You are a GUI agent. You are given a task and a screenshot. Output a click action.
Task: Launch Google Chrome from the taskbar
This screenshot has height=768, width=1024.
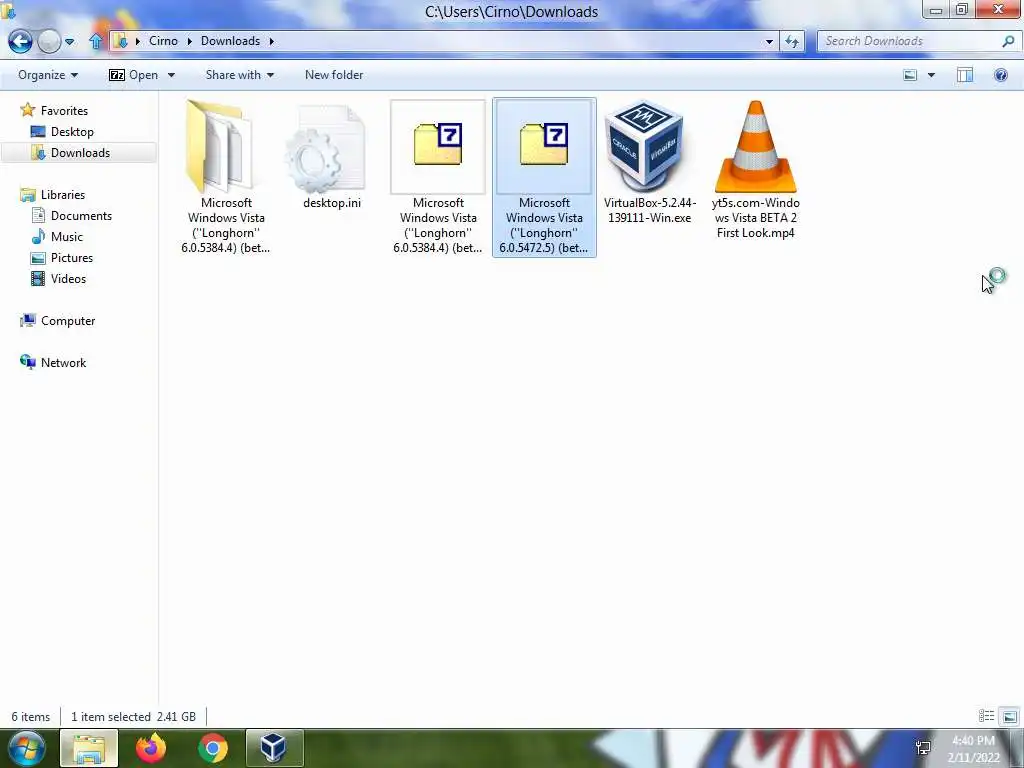click(x=213, y=748)
